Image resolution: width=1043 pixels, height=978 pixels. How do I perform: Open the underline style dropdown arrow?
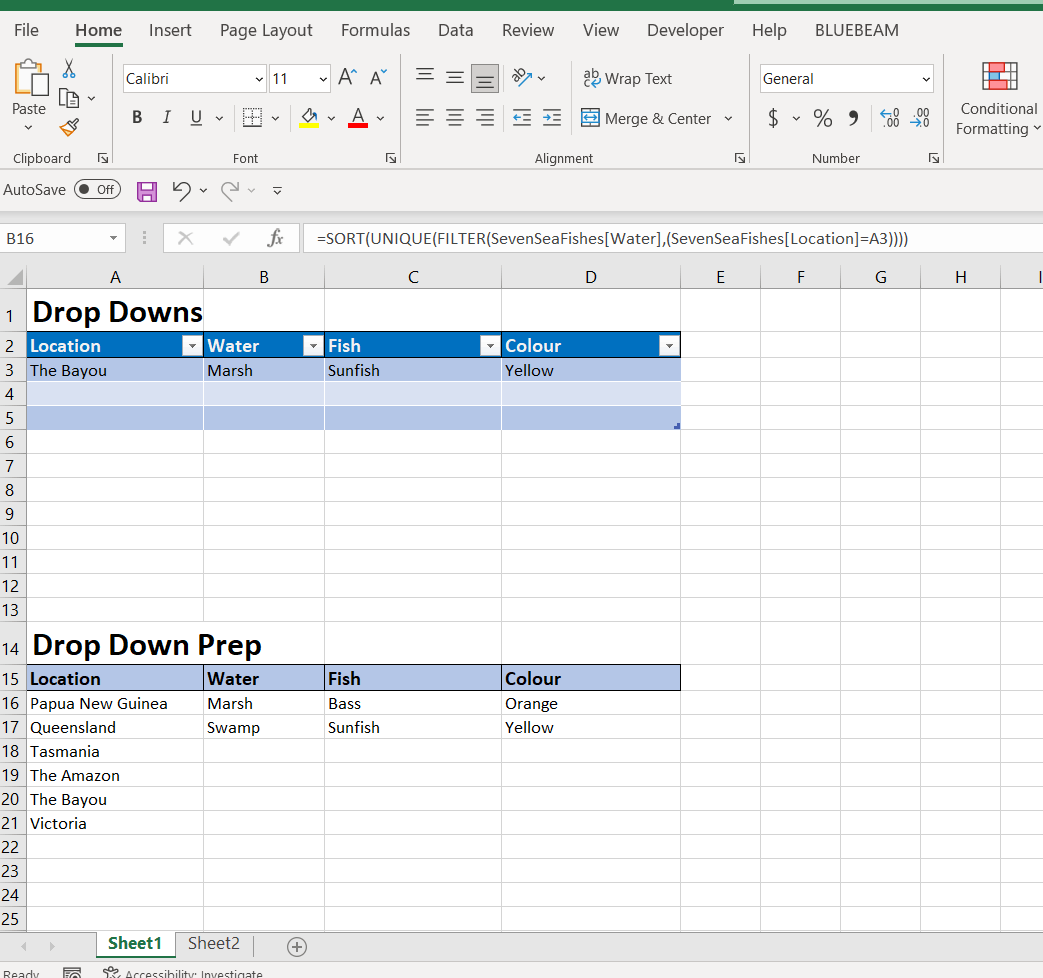[x=219, y=118]
